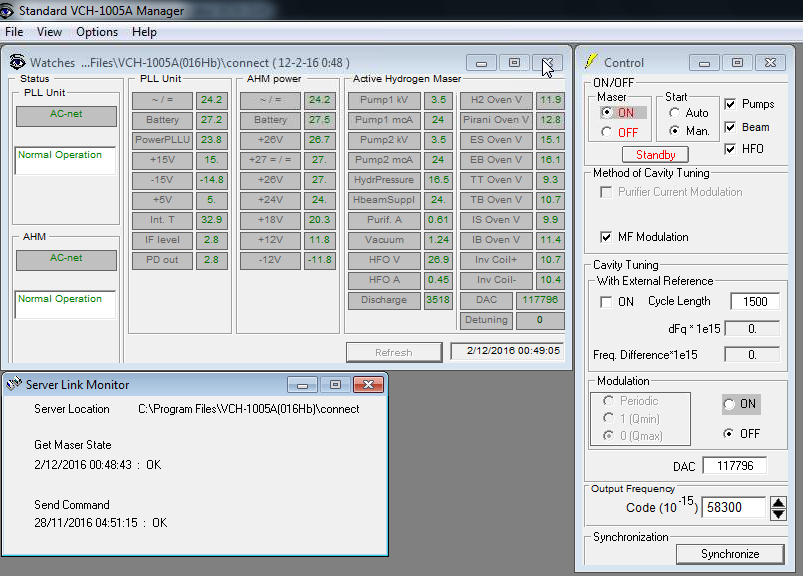Click the lightning icon in Control window title

coord(591,62)
